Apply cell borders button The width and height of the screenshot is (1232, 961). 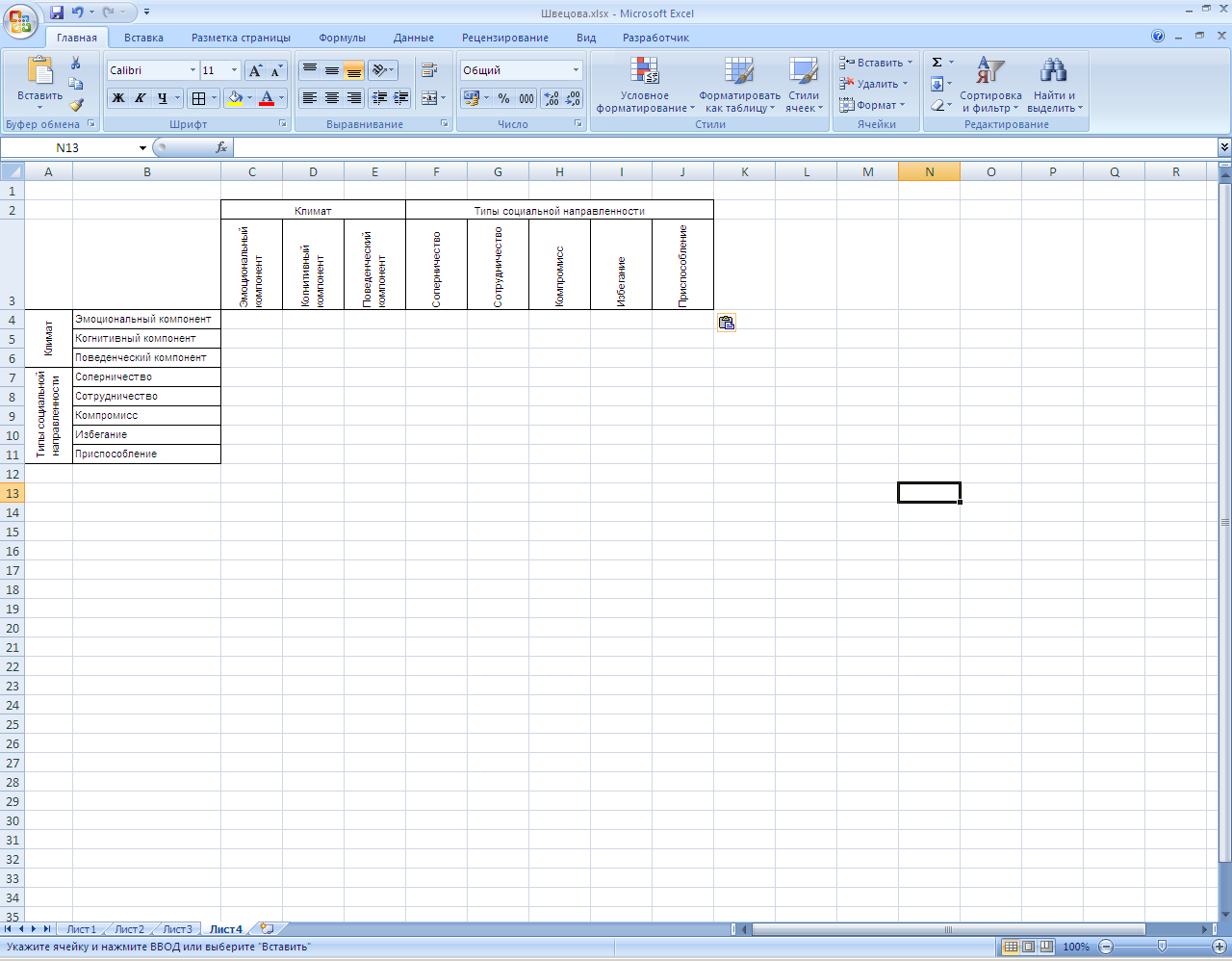click(197, 98)
